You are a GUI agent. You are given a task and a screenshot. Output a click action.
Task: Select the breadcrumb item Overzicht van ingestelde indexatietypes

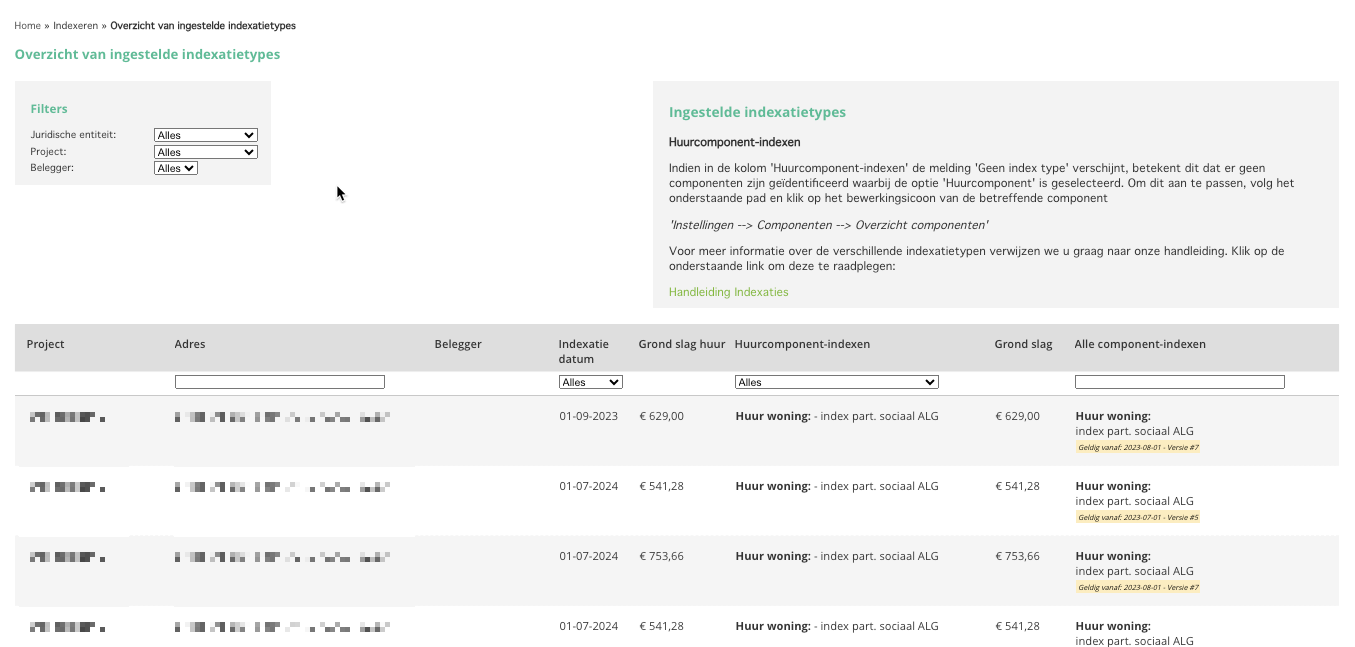203,25
